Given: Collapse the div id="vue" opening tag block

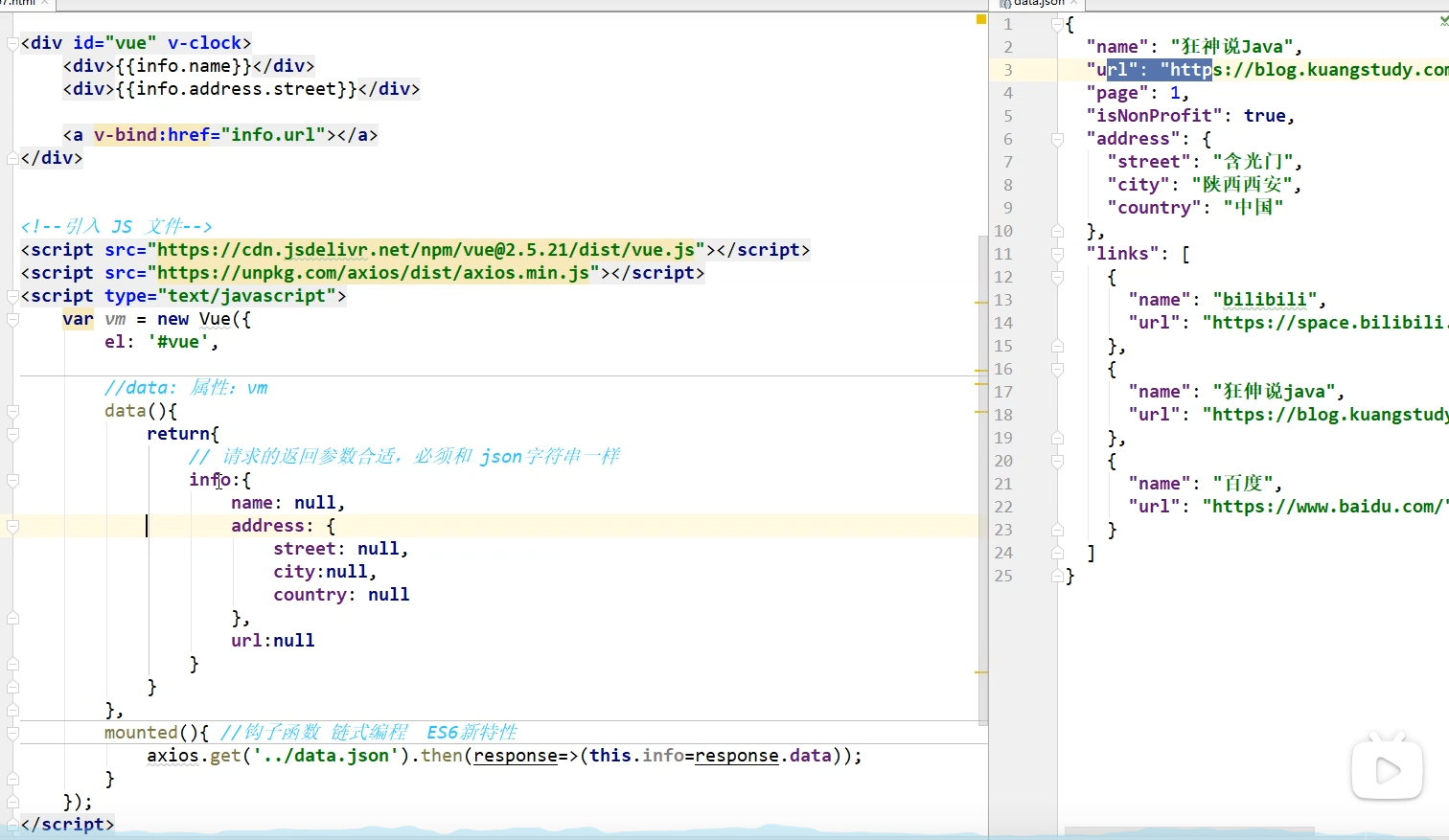Looking at the screenshot, I should click(x=12, y=43).
